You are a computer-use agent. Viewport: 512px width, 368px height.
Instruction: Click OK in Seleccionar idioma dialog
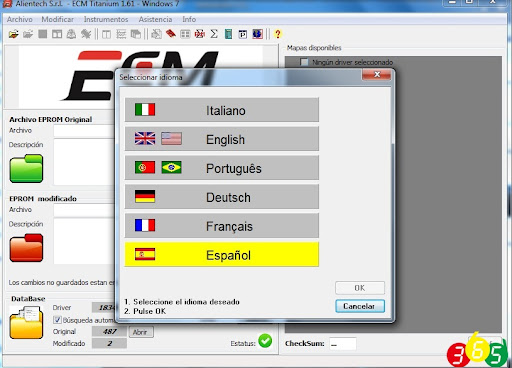[x=360, y=288]
